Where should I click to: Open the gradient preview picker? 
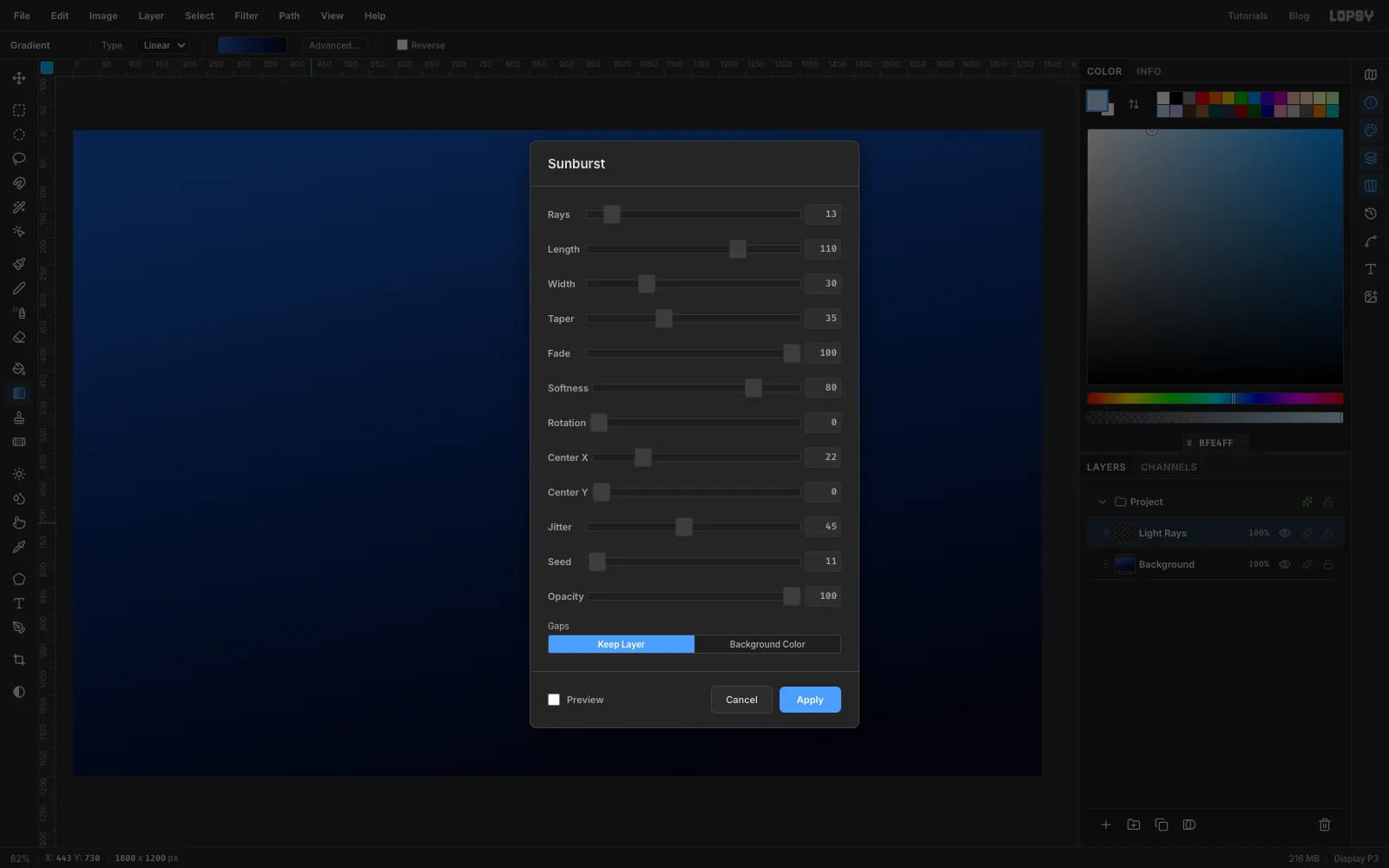coord(252,45)
